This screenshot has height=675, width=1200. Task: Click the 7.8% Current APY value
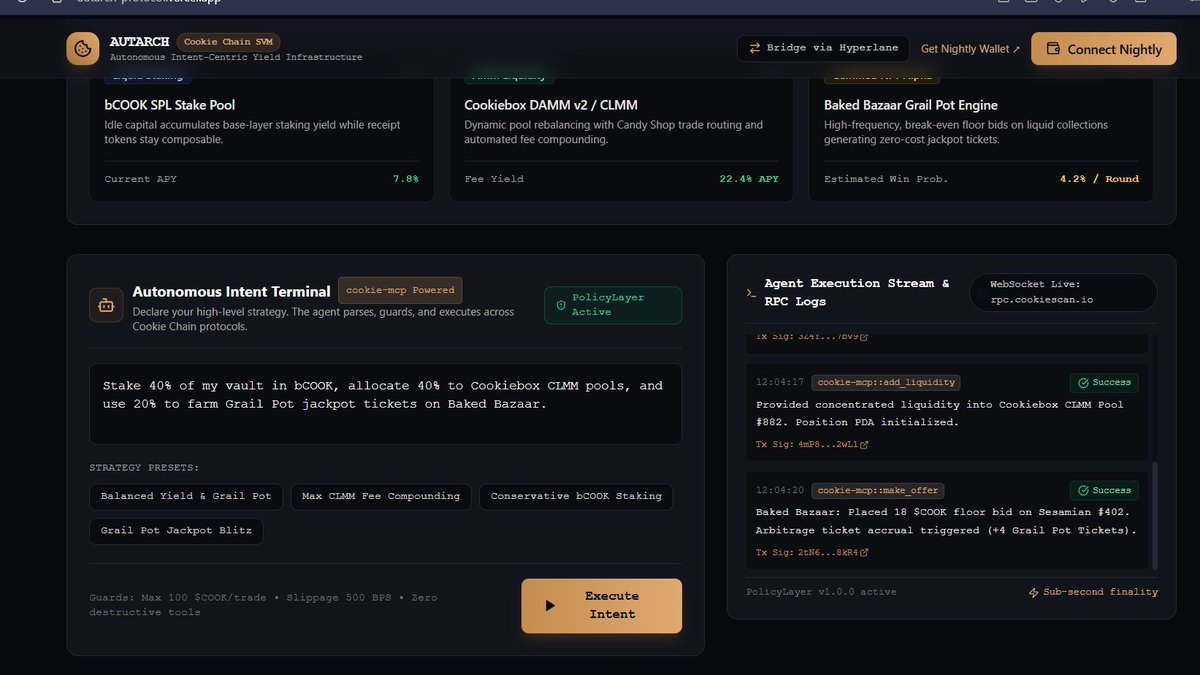[x=406, y=179]
